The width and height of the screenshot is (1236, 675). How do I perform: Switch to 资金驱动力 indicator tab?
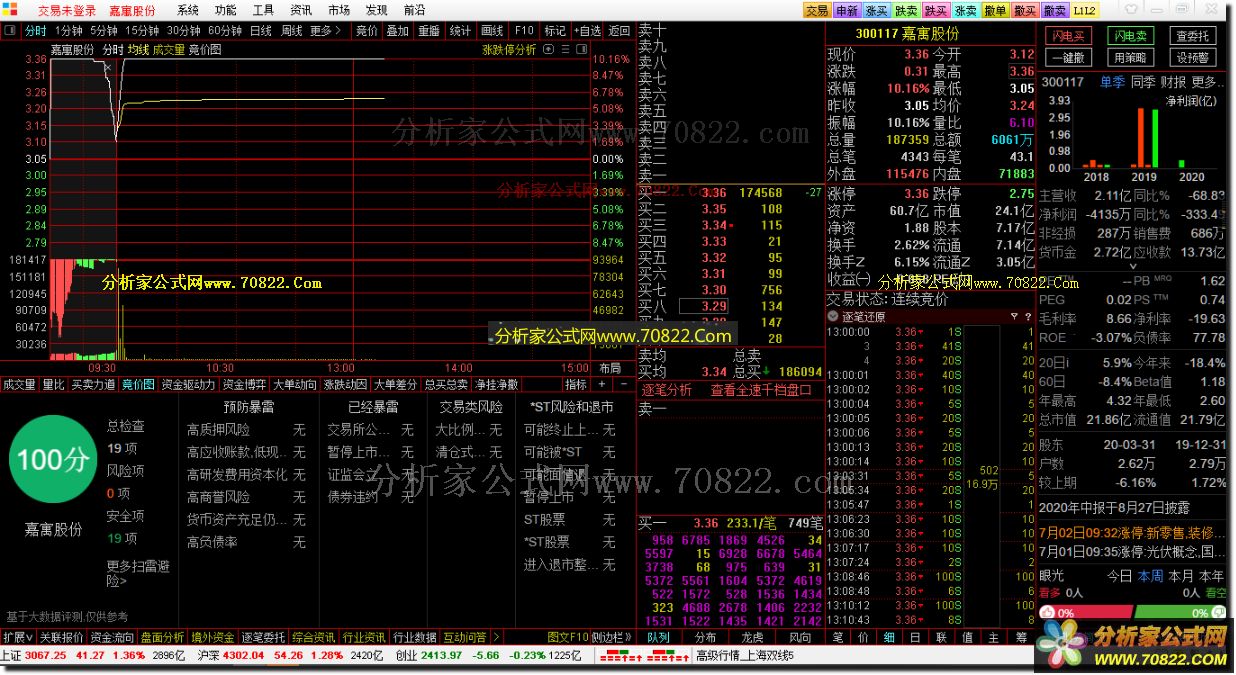click(x=188, y=384)
